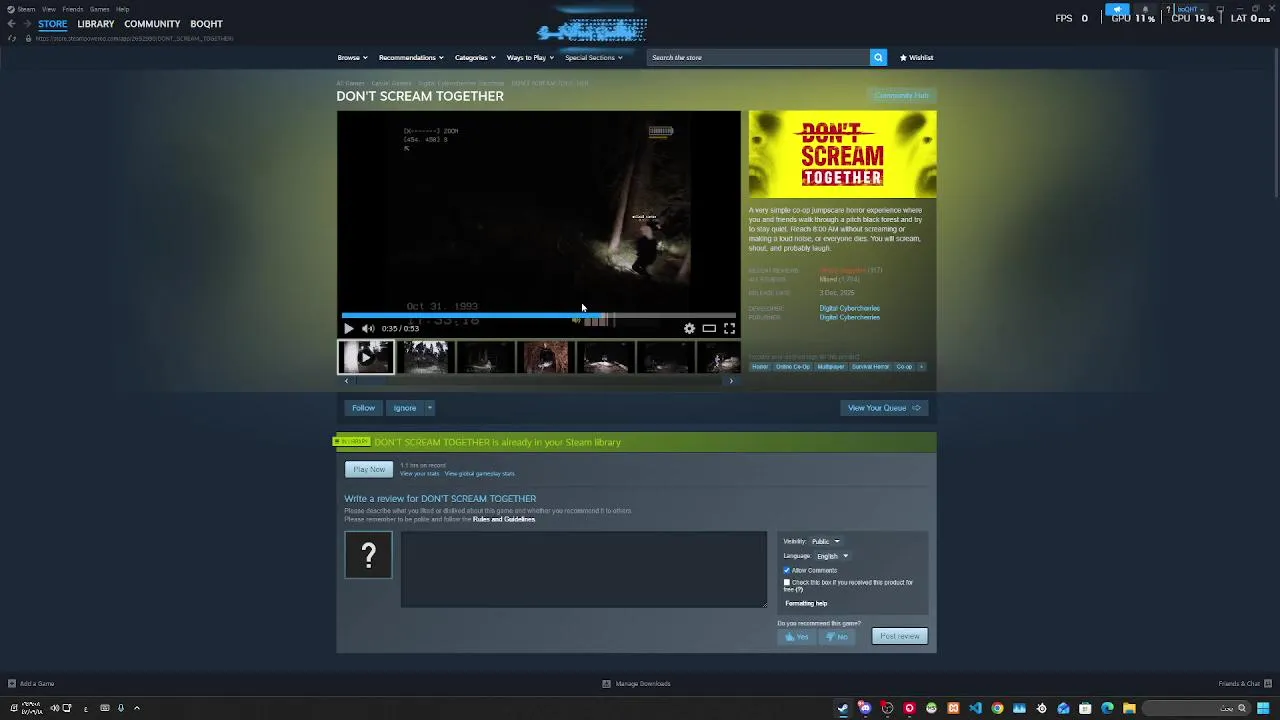The width and height of the screenshot is (1280, 720).
Task: Open VS Code from taskbar
Action: (975, 708)
